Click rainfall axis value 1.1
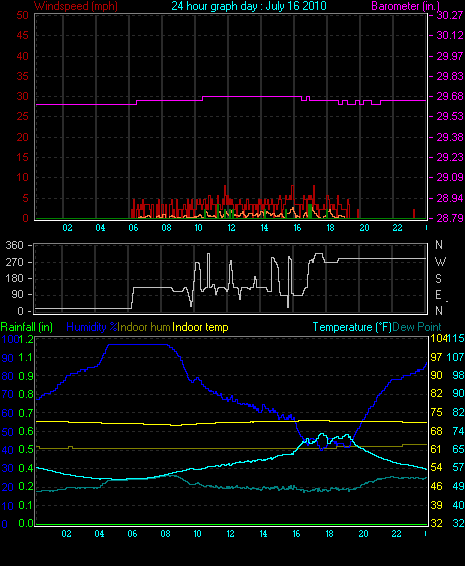 pos(26,358)
